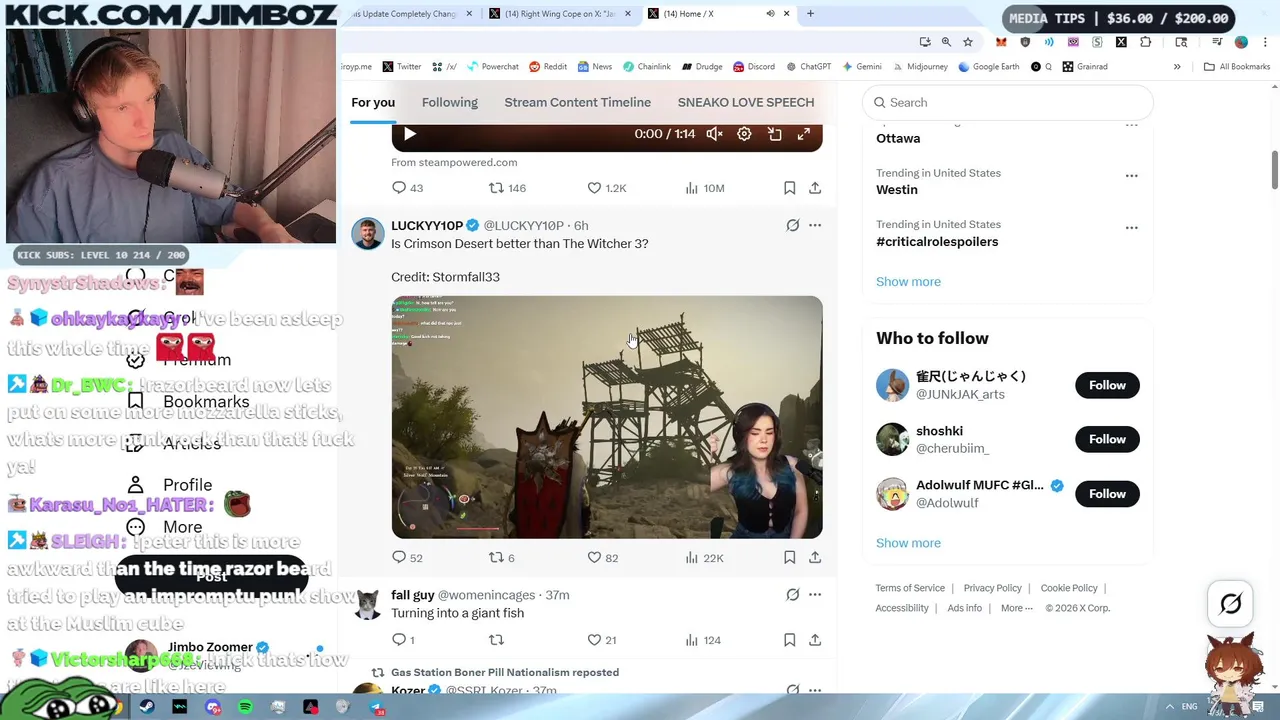The width and height of the screenshot is (1280, 720).
Task: View the 124 views analytics on fall guy post
Action: pyautogui.click(x=704, y=640)
